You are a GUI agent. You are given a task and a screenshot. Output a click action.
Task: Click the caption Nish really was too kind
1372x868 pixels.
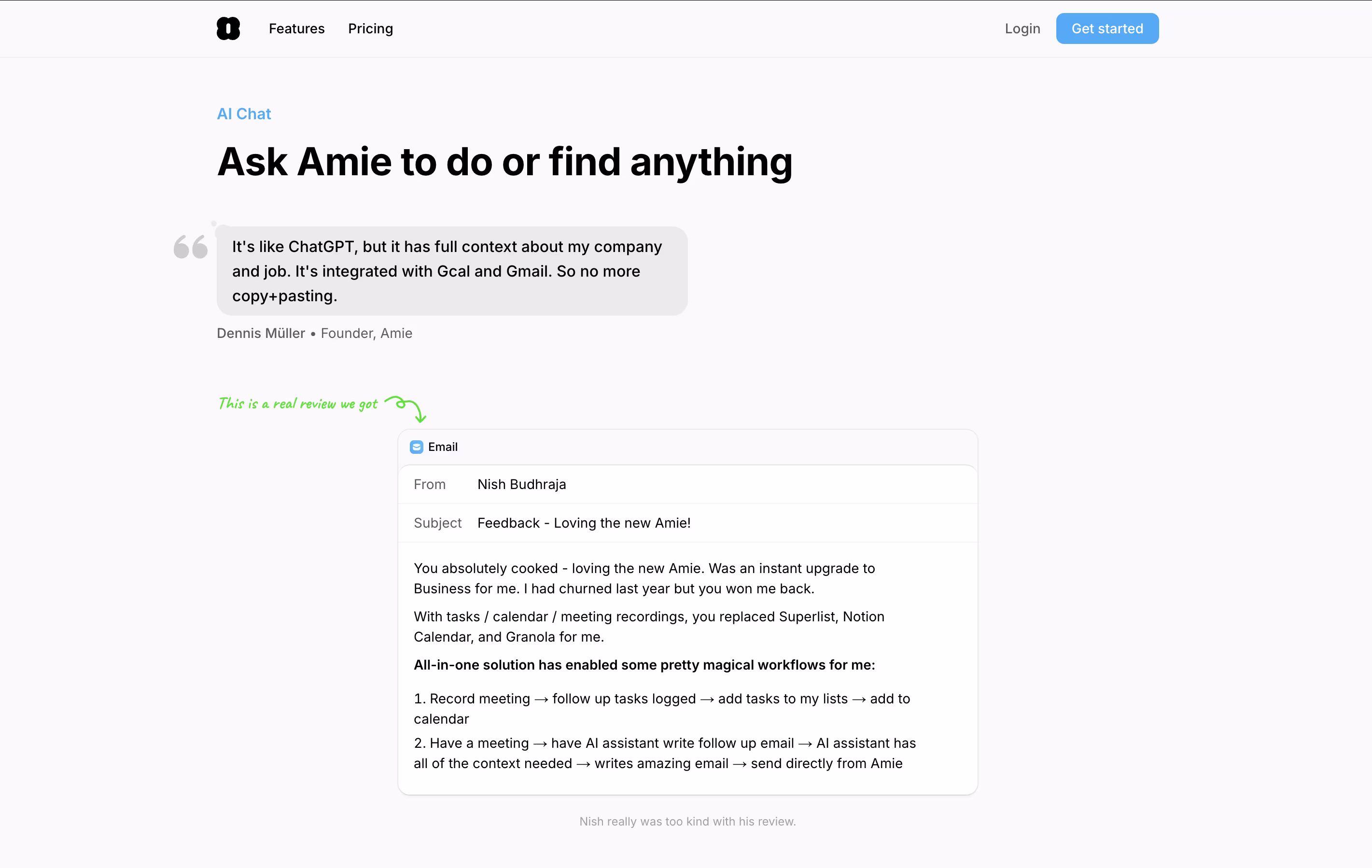[688, 822]
